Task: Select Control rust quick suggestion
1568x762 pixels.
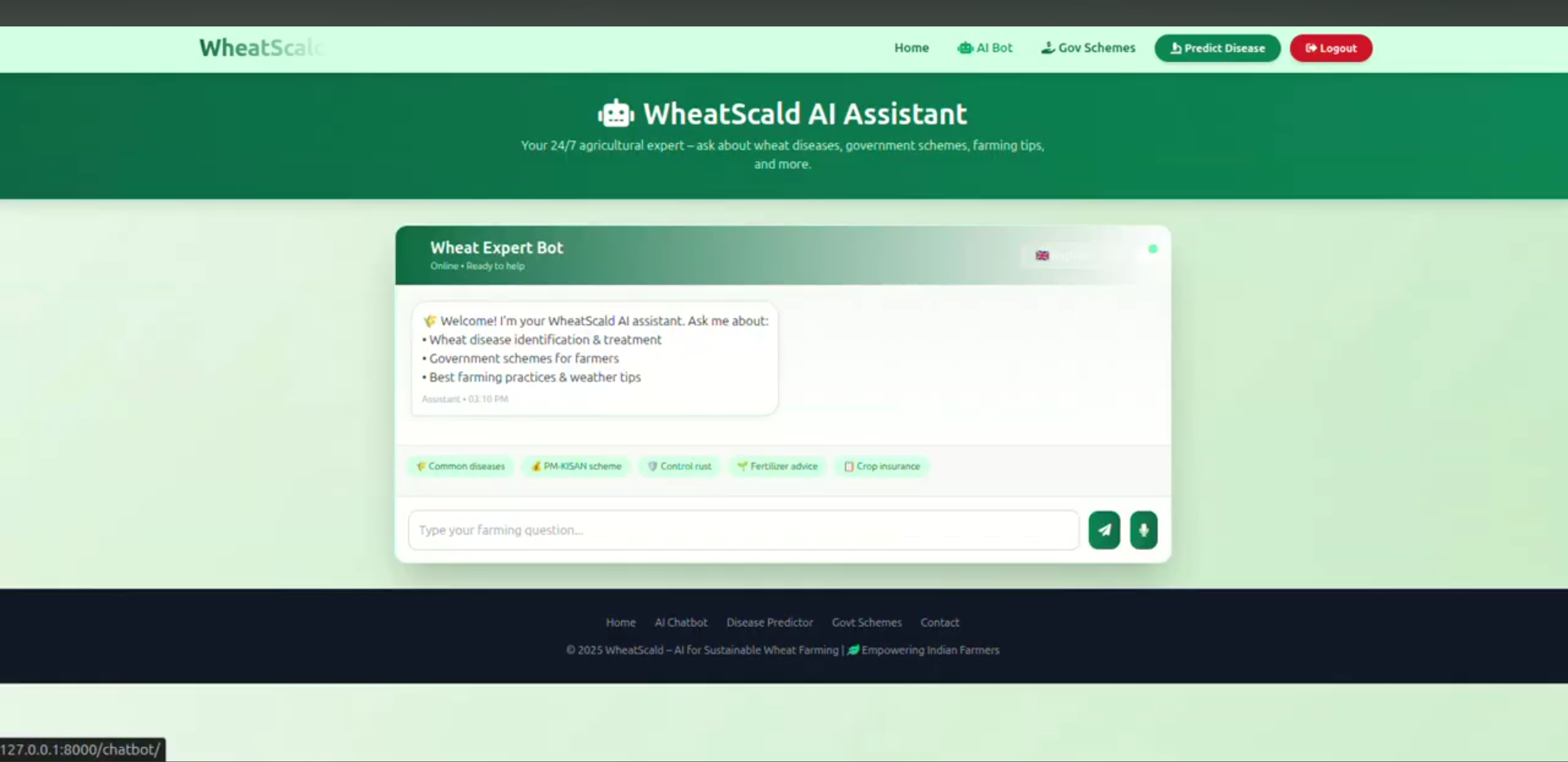Action: [679, 466]
